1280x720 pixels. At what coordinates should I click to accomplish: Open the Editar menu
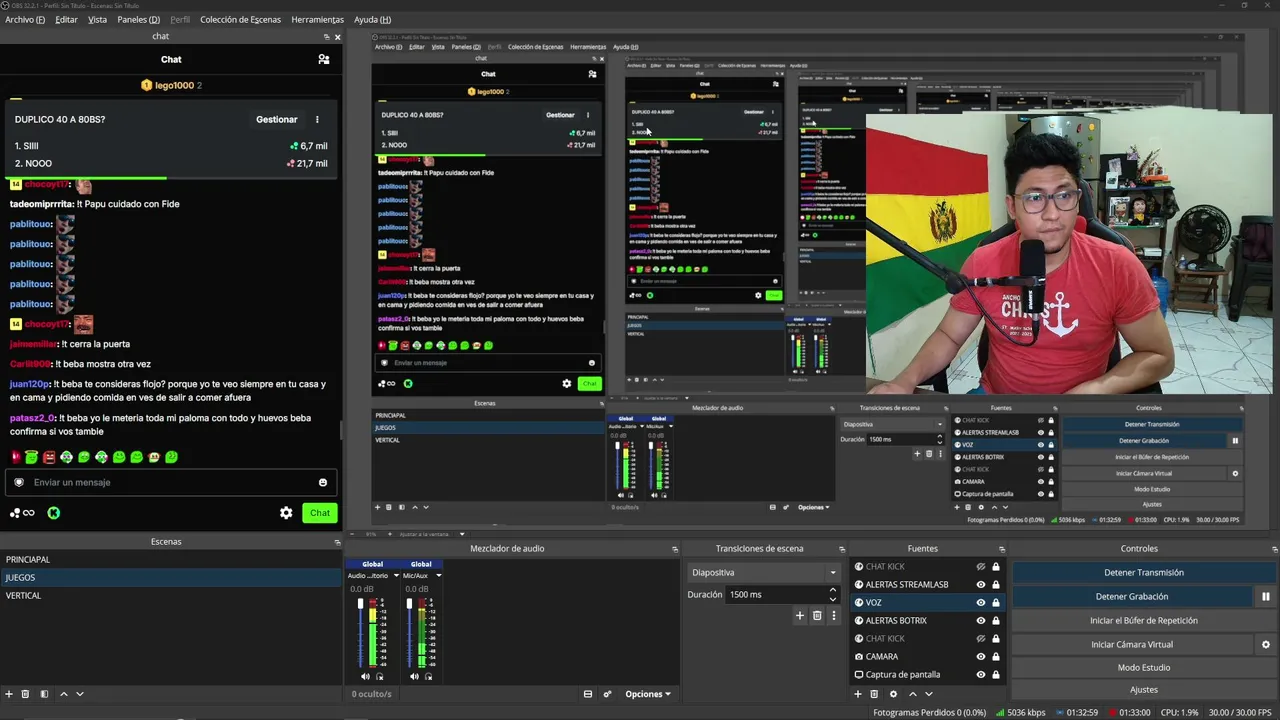(x=66, y=20)
